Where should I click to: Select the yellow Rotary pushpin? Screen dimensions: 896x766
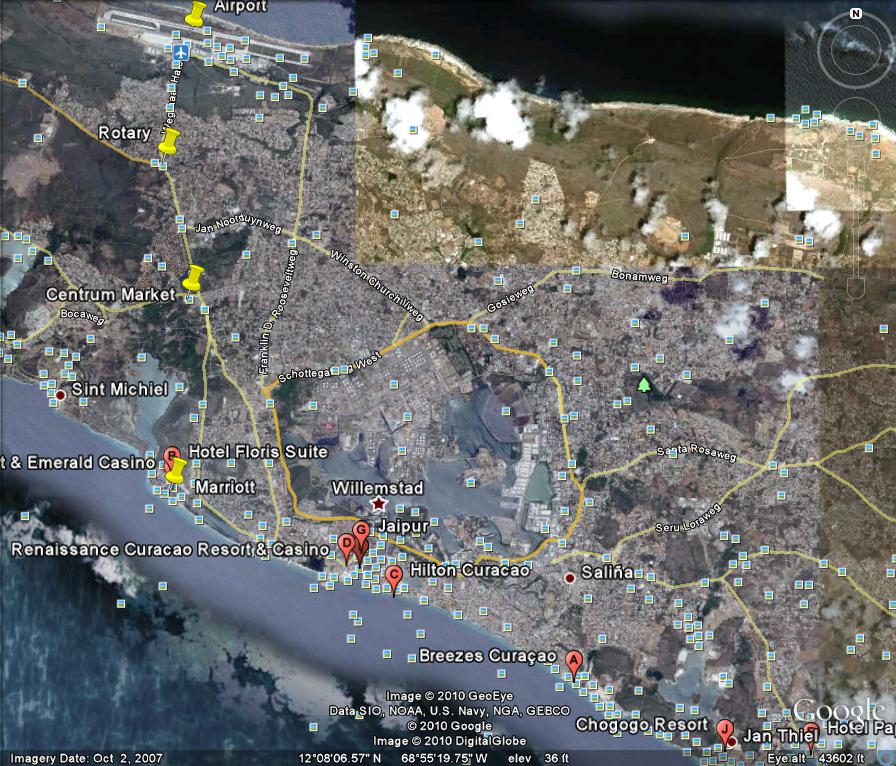[x=169, y=142]
